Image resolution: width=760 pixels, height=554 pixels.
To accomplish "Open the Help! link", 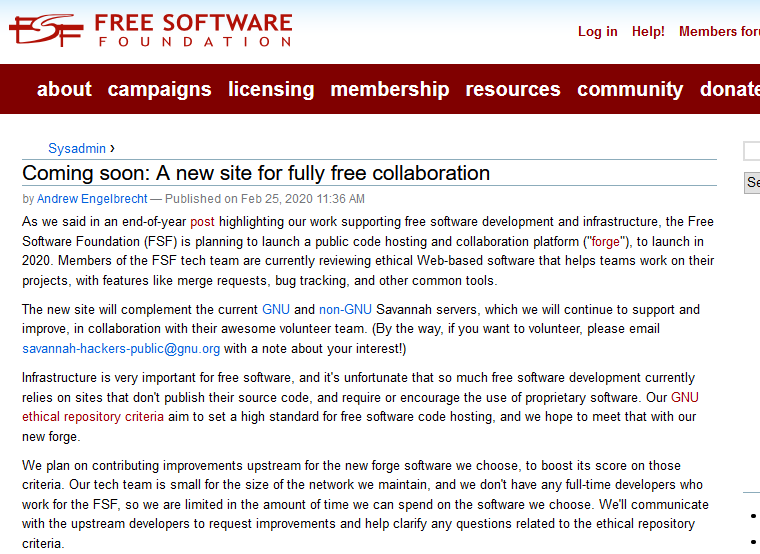I will point(648,31).
